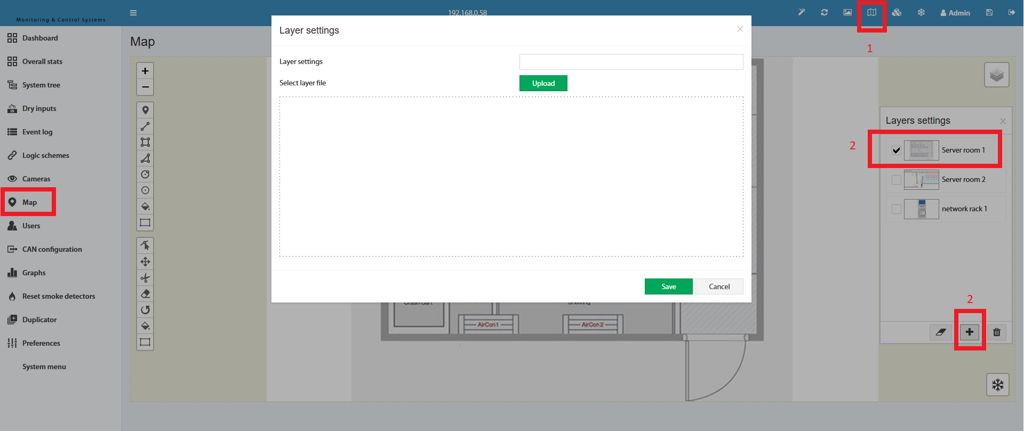Image resolution: width=1024 pixels, height=431 pixels.
Task: Click the dashed file drop area
Action: [511, 176]
